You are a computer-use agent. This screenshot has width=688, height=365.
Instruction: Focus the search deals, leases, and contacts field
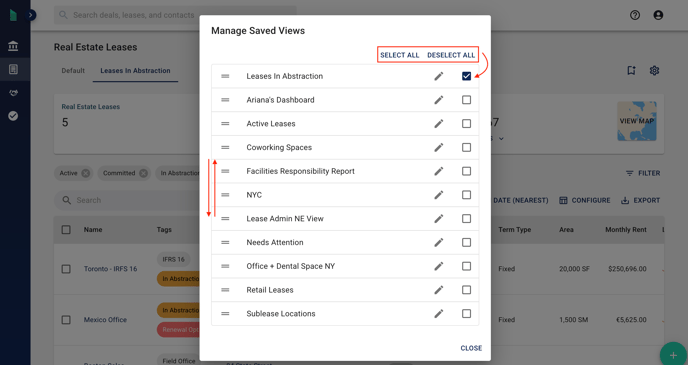pos(175,15)
